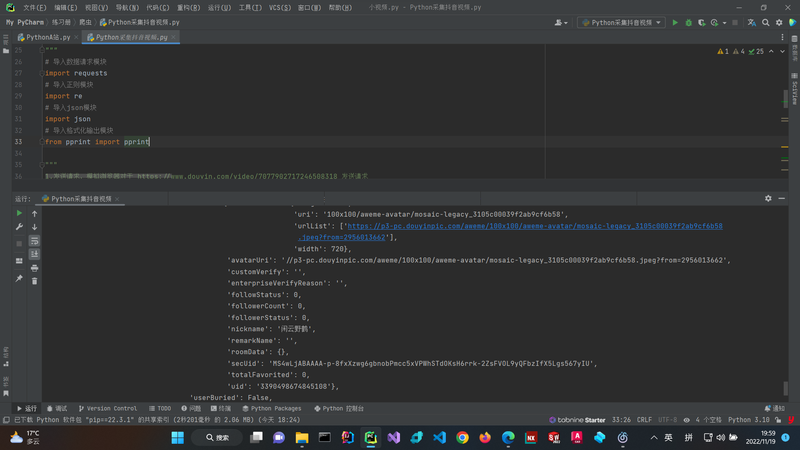Run the Python采集抖音视频 configuration from the top toolbar
800x450 pixels.
coord(675,22)
